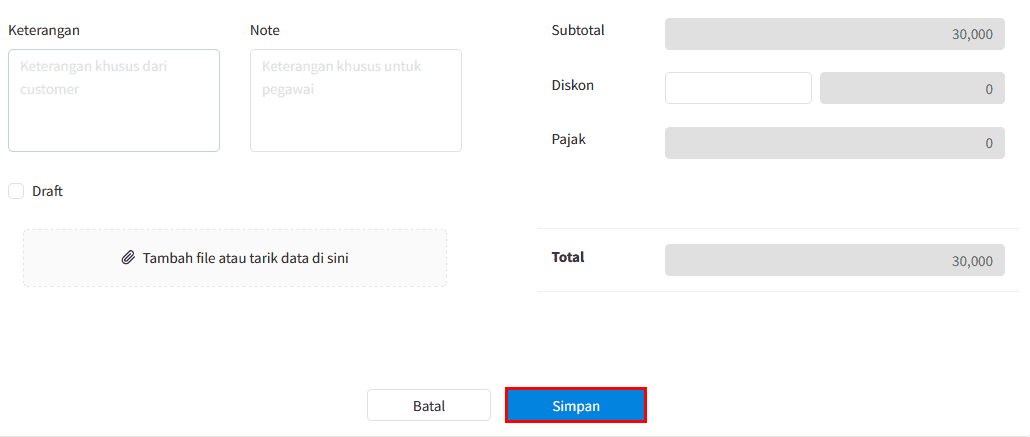Image resolution: width=1030 pixels, height=437 pixels.
Task: Select the grey Diskon amount field
Action: pos(912,88)
